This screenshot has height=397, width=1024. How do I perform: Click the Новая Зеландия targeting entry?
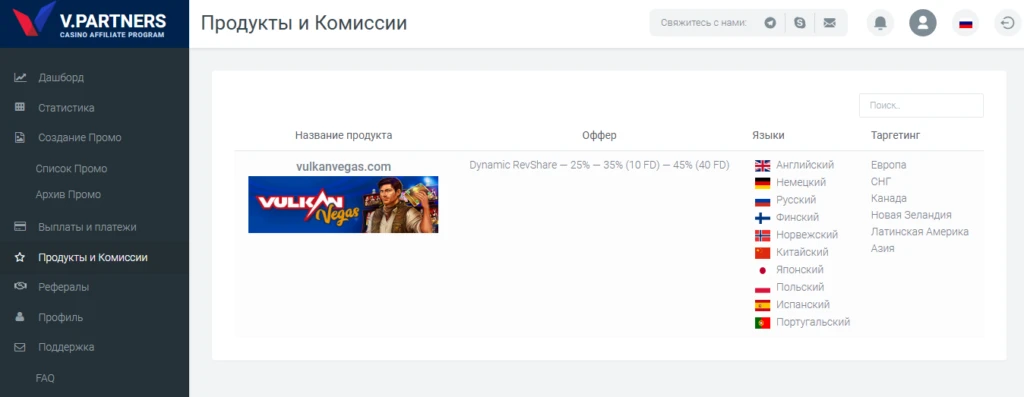(911, 215)
